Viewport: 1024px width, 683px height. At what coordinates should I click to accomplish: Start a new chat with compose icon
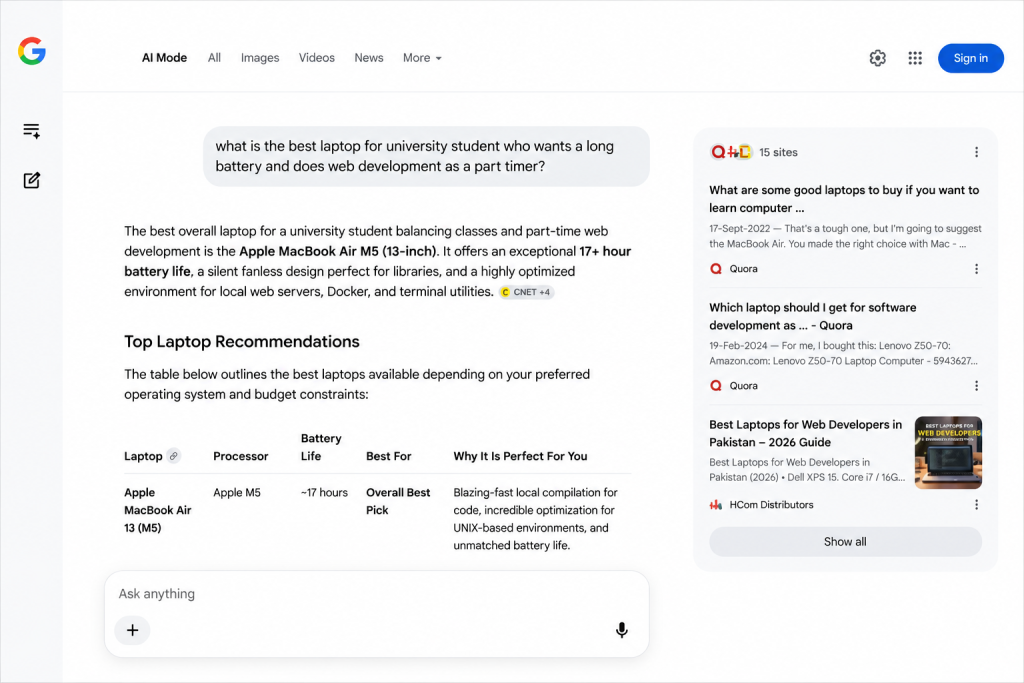[31, 180]
